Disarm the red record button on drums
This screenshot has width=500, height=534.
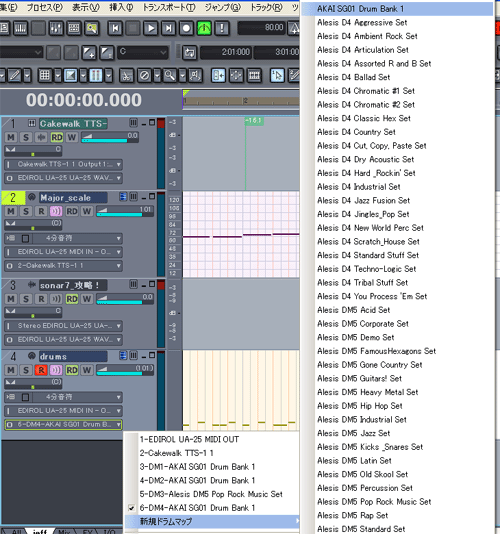(41, 370)
